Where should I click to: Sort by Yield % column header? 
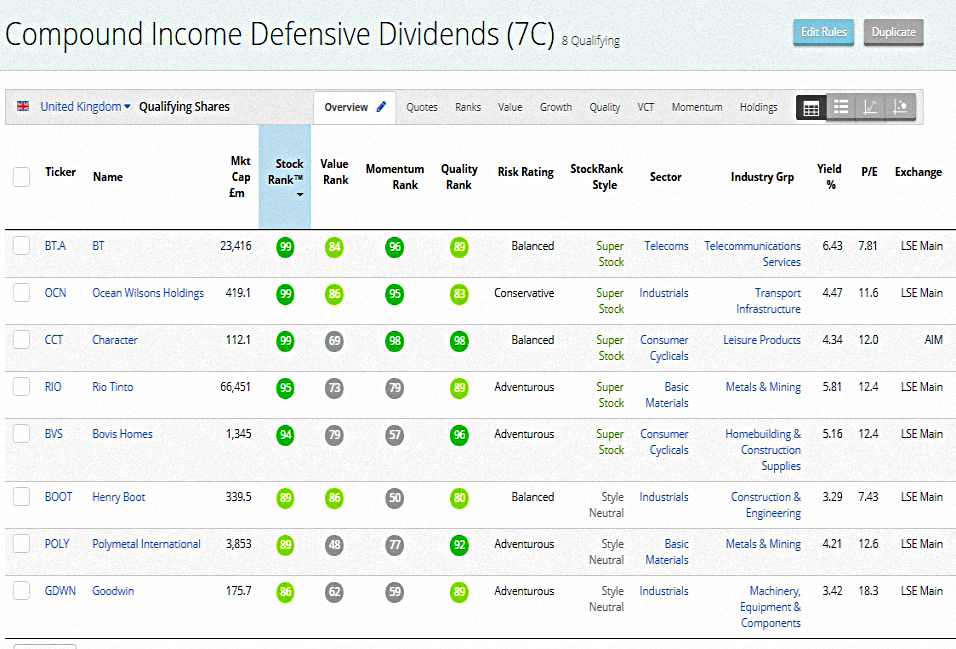point(829,177)
